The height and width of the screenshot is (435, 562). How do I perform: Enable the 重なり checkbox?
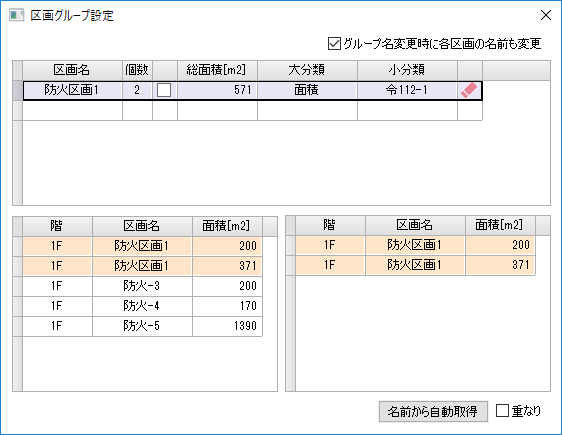tap(502, 411)
